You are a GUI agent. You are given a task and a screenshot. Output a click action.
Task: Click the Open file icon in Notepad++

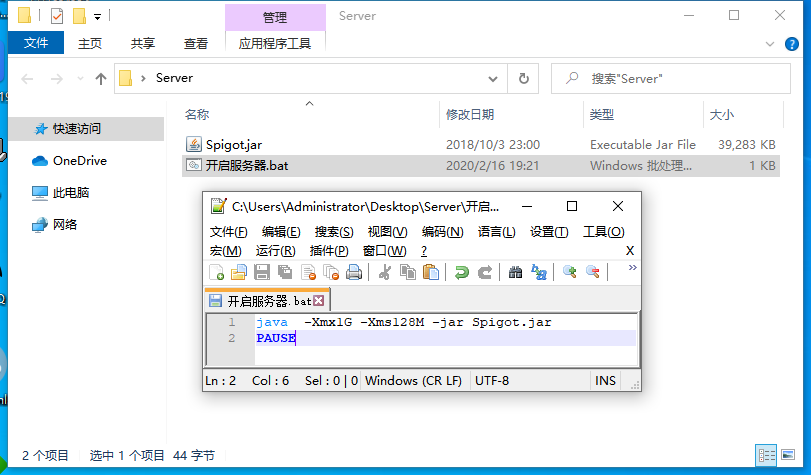(x=238, y=272)
